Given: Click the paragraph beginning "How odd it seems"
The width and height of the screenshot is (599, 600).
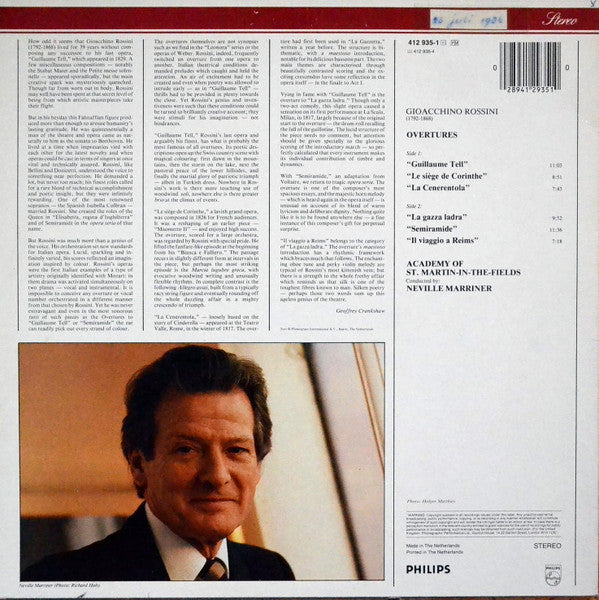Looking at the screenshot, I should pyautogui.click(x=80, y=73).
